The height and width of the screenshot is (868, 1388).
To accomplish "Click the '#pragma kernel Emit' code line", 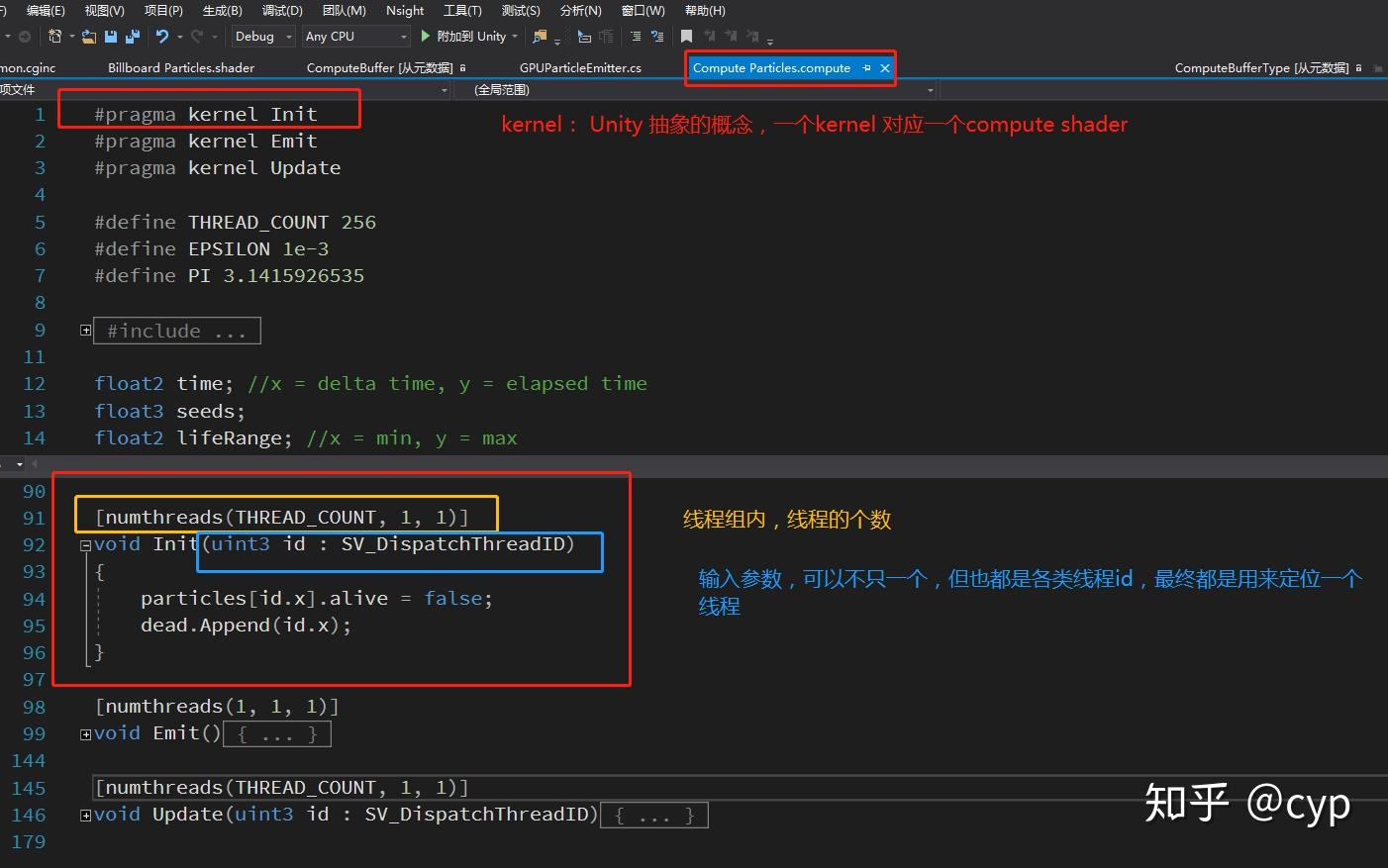I will pos(206,142).
